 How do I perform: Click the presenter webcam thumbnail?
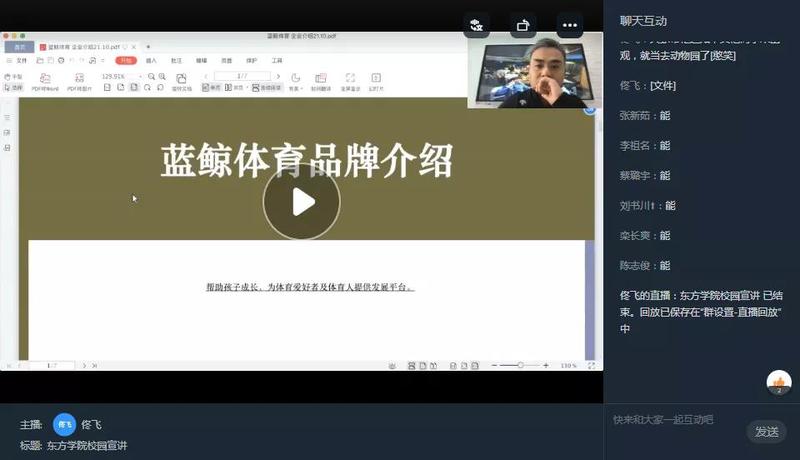tap(534, 70)
